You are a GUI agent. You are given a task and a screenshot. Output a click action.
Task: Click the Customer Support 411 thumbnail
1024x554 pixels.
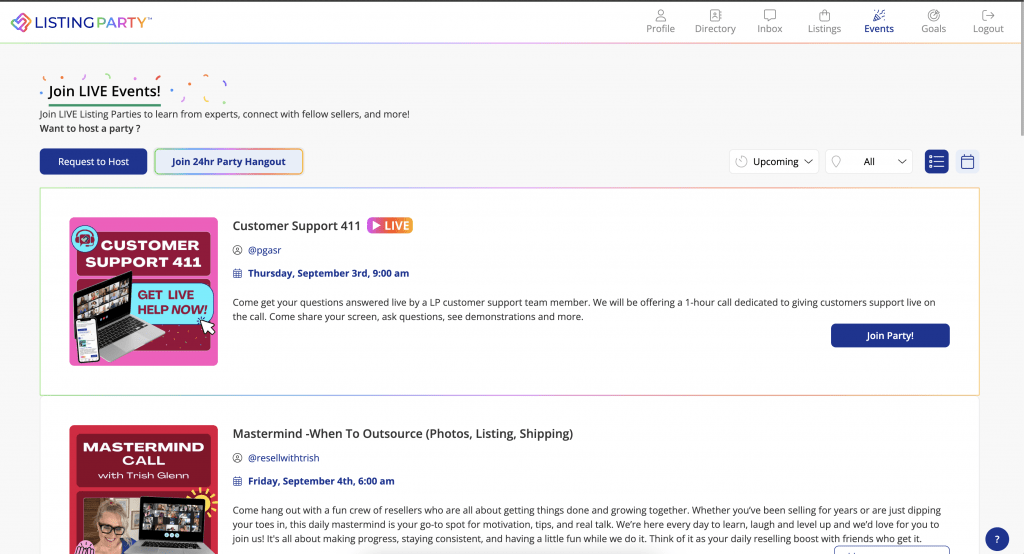click(144, 291)
